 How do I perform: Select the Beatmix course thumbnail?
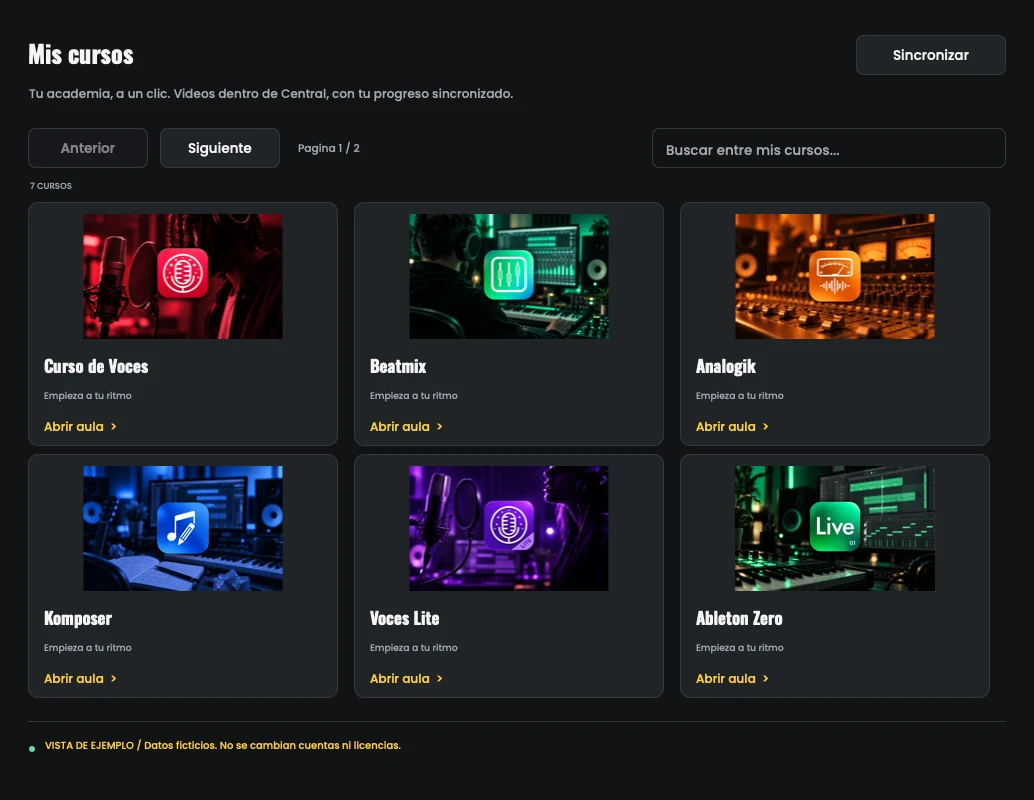tap(508, 276)
